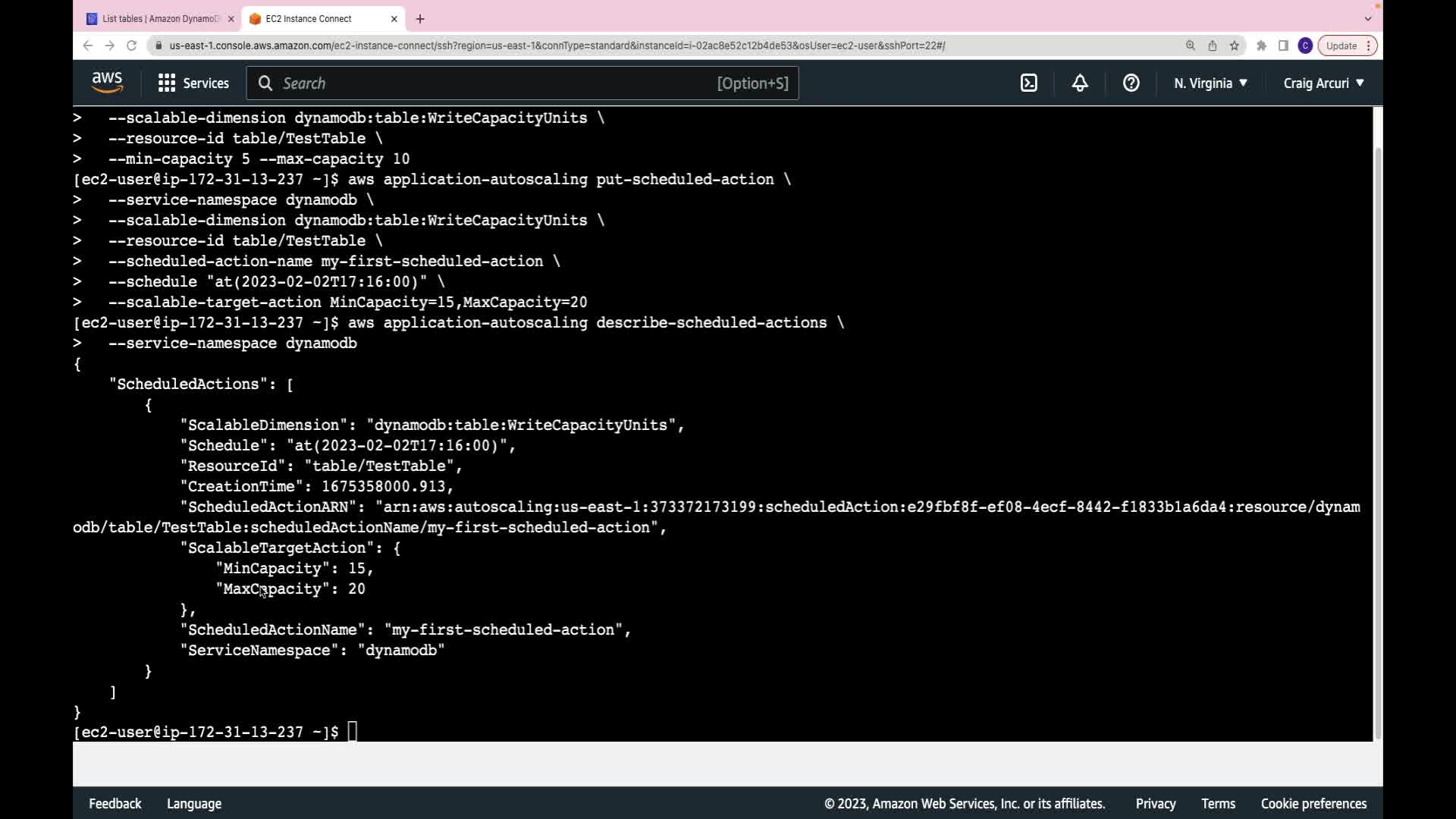This screenshot has width=1456, height=819.
Task: Open browser extensions puzzle icon
Action: coord(1261,45)
